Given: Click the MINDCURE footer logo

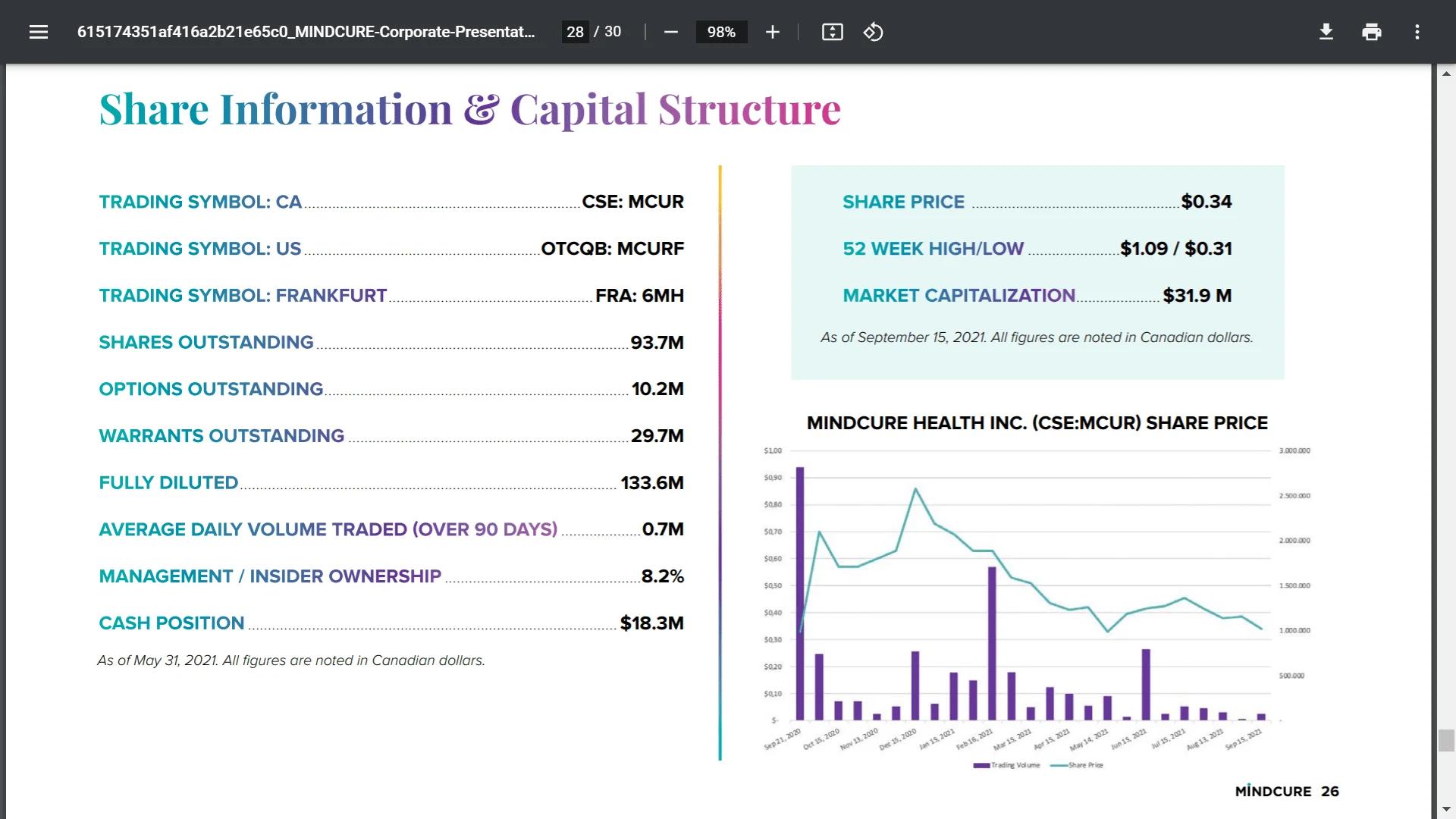Looking at the screenshot, I should (x=1272, y=792).
